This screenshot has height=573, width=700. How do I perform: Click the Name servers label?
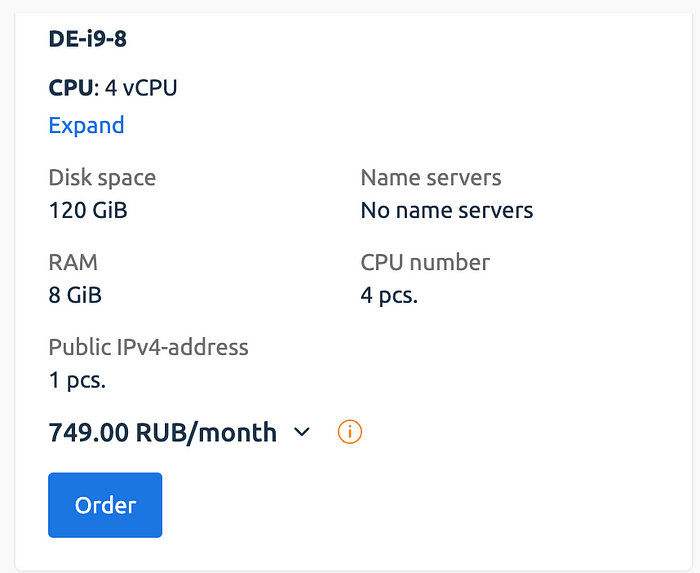pos(431,178)
